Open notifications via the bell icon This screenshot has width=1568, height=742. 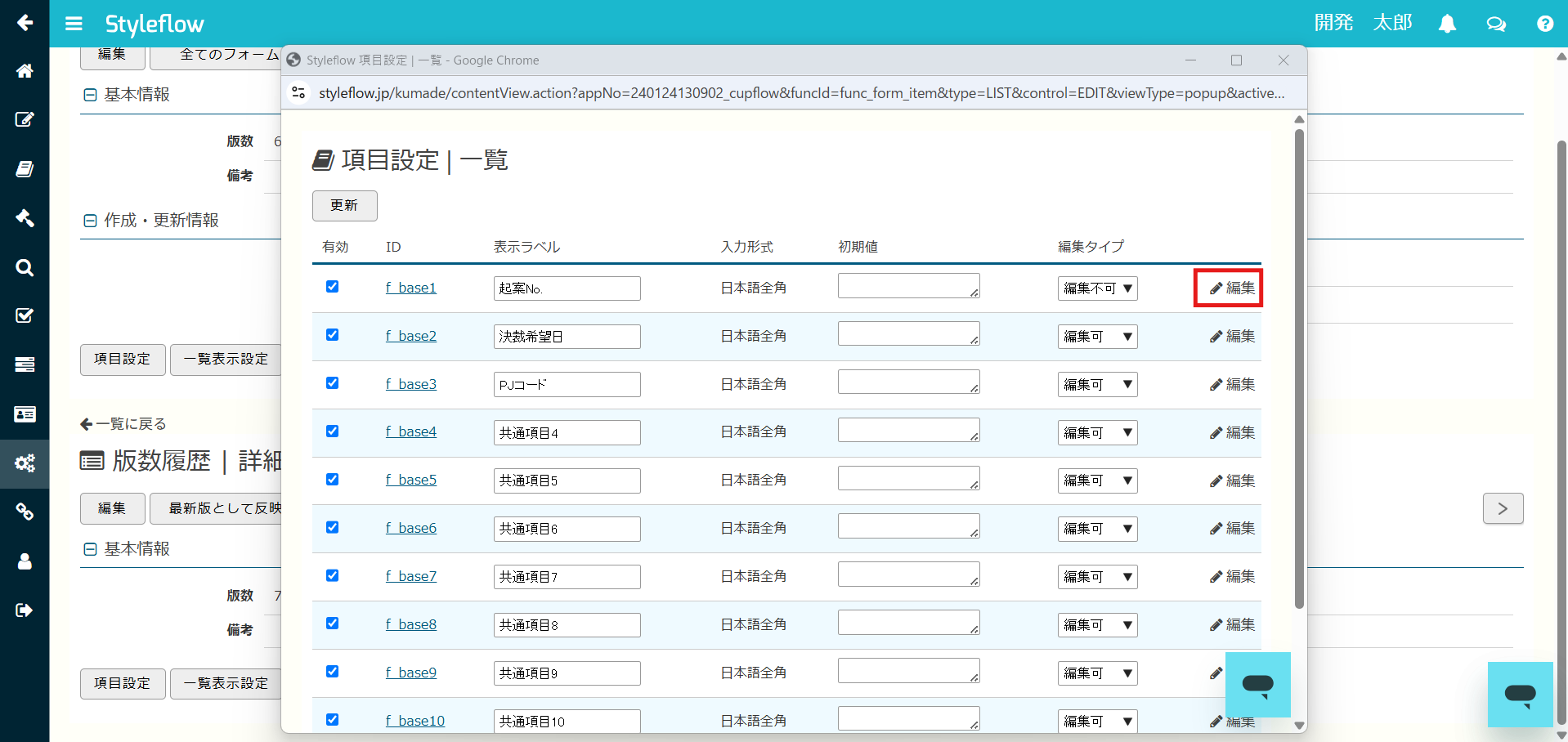pos(1447,24)
